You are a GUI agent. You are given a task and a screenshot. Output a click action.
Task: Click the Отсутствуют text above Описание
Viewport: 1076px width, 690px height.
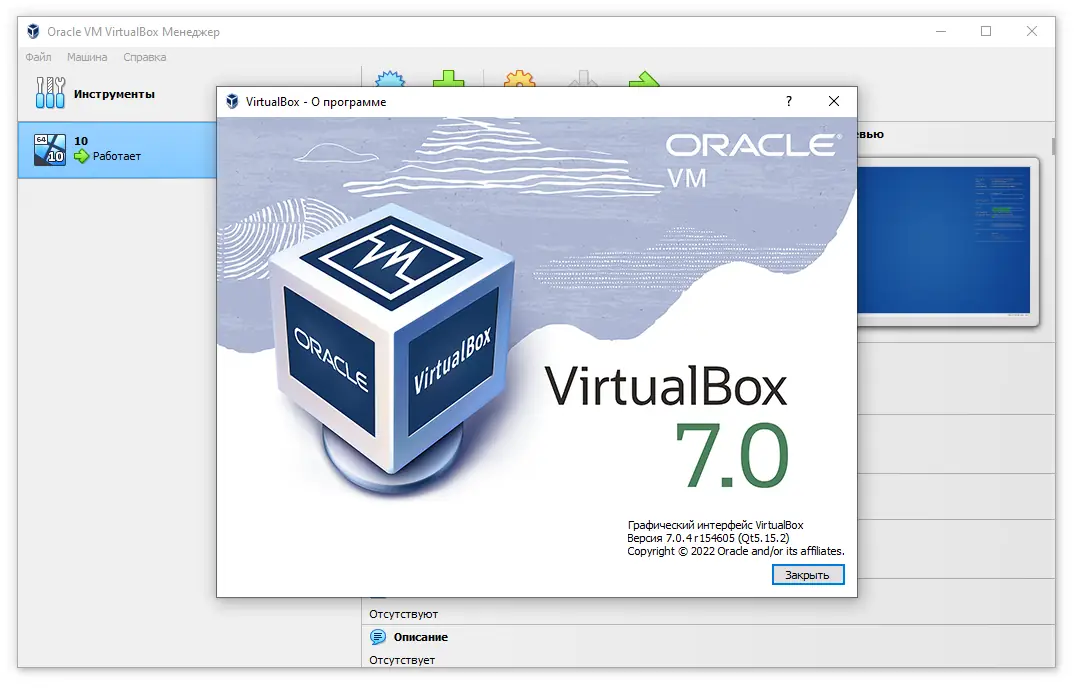pyautogui.click(x=404, y=615)
